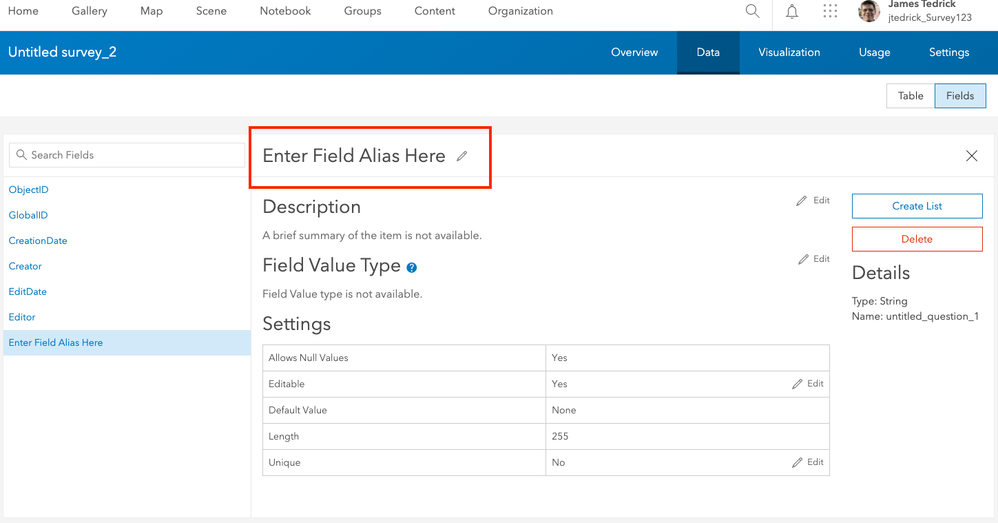This screenshot has width=998, height=523.
Task: Focus the Search Fields box
Action: 127,155
